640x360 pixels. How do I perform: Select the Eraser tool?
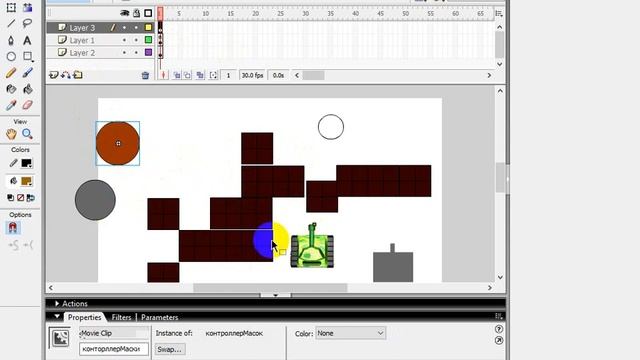pyautogui.click(x=27, y=105)
